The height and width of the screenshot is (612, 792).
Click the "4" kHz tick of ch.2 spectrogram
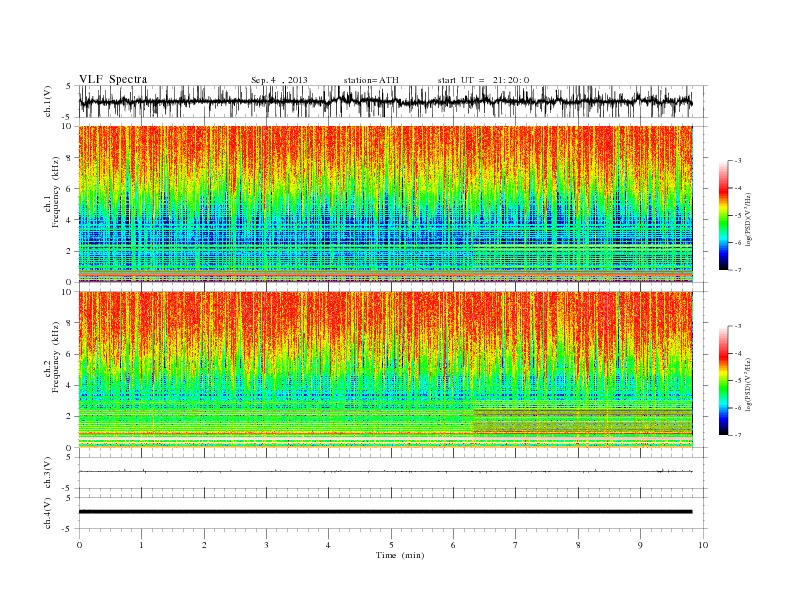click(69, 385)
